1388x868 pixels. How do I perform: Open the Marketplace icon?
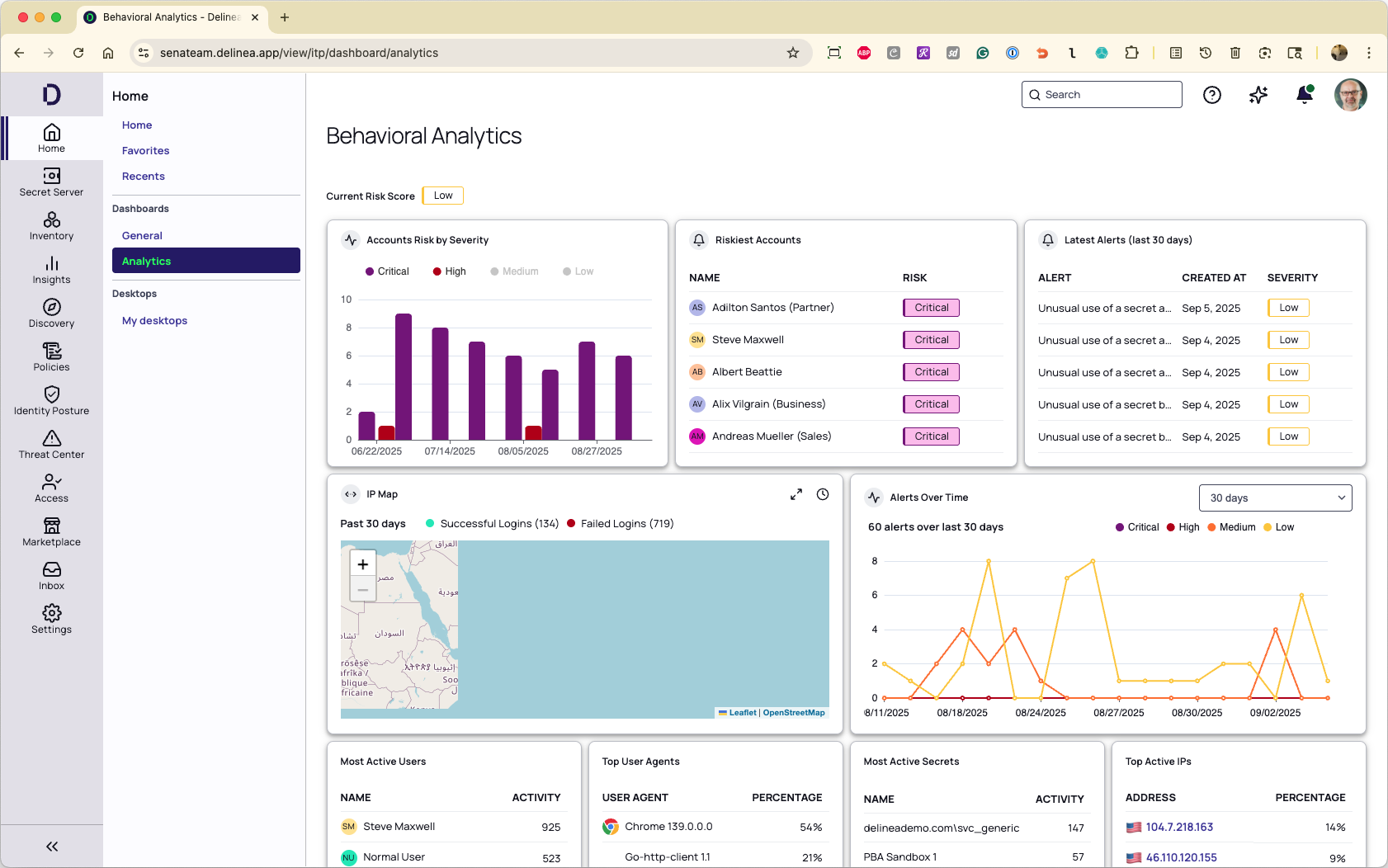(x=51, y=532)
